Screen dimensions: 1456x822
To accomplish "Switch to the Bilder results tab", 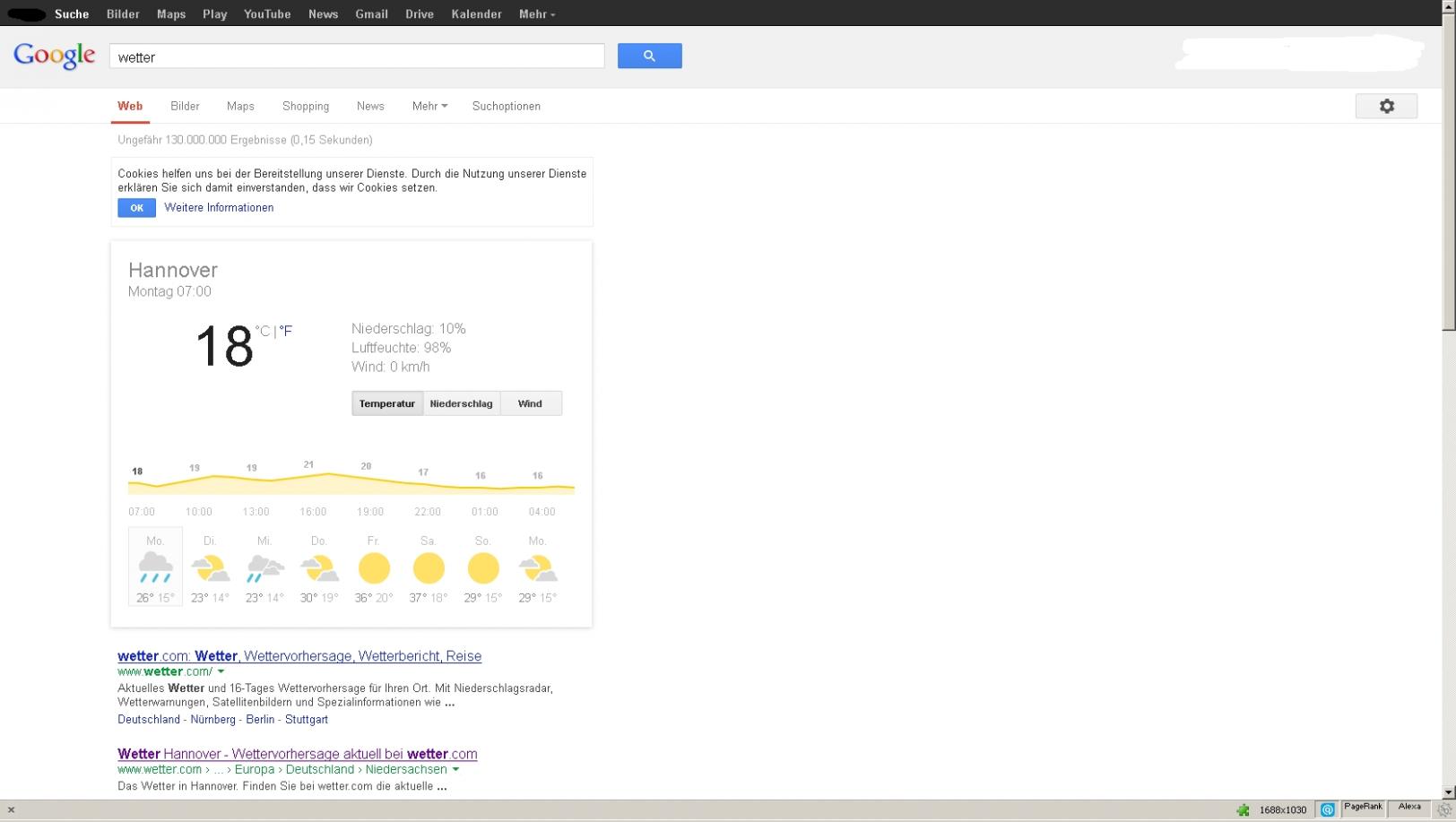I will click(185, 106).
